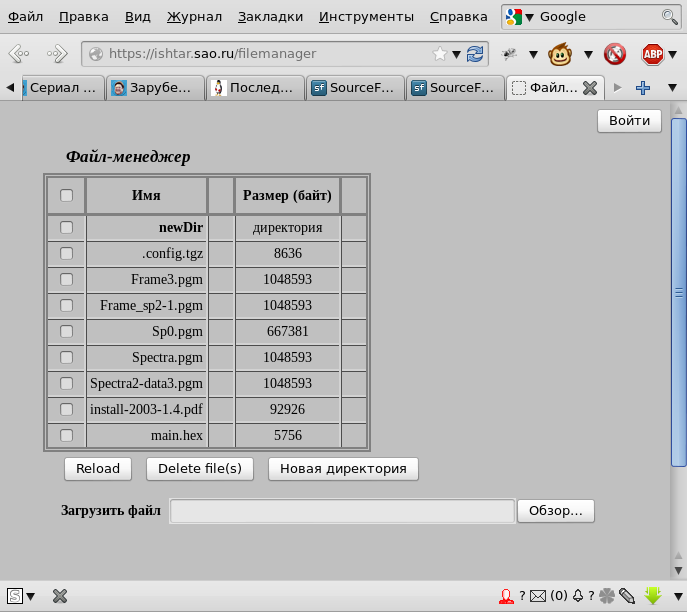Check the Sp0.pgm row checkbox
Image resolution: width=687 pixels, height=612 pixels.
point(67,331)
